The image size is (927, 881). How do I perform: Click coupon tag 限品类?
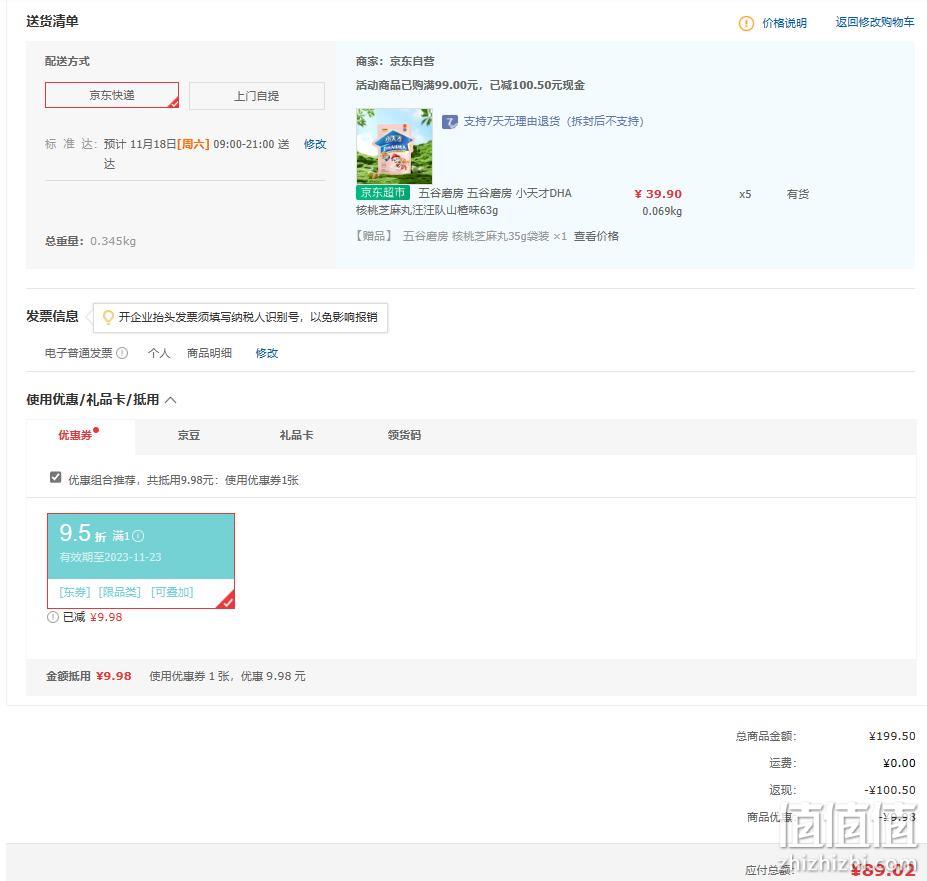(x=120, y=592)
